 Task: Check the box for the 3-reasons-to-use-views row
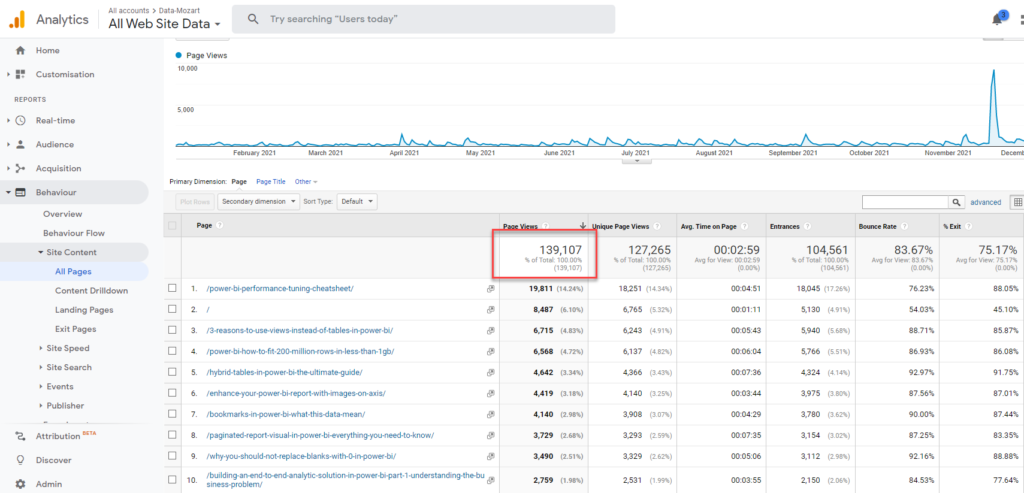[172, 330]
